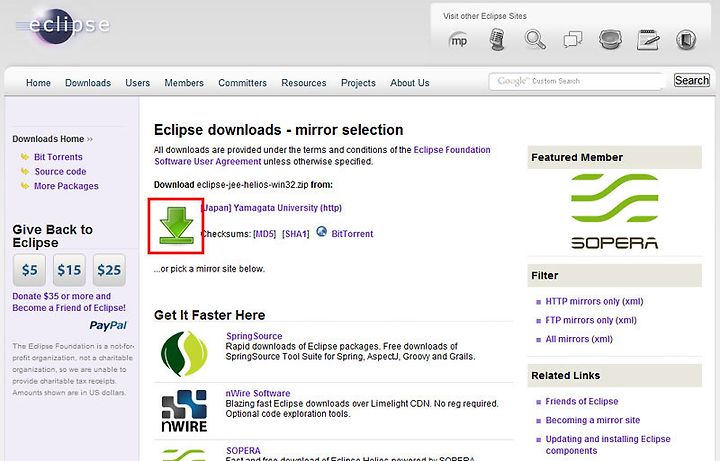Download from the Yamagata University mirror link
The image size is (720, 461).
point(272,208)
